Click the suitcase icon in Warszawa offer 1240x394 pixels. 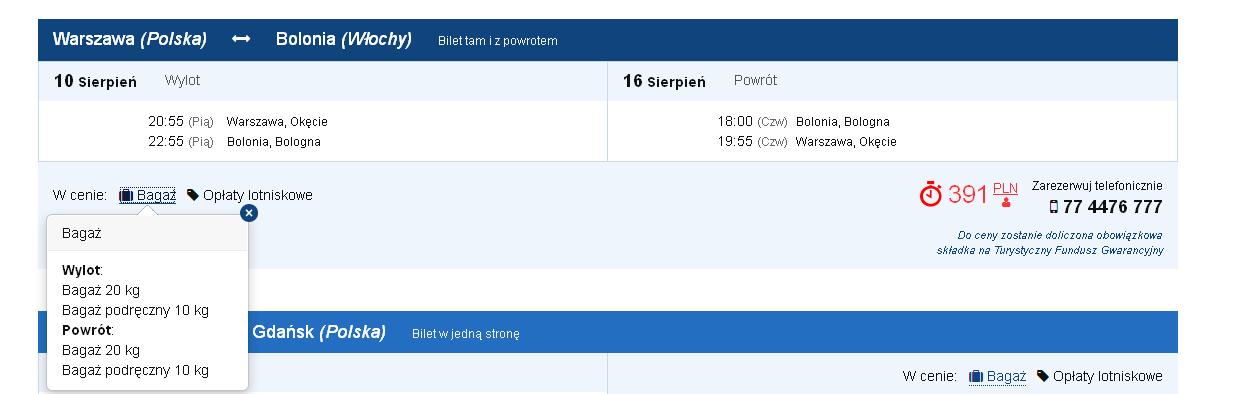click(126, 196)
